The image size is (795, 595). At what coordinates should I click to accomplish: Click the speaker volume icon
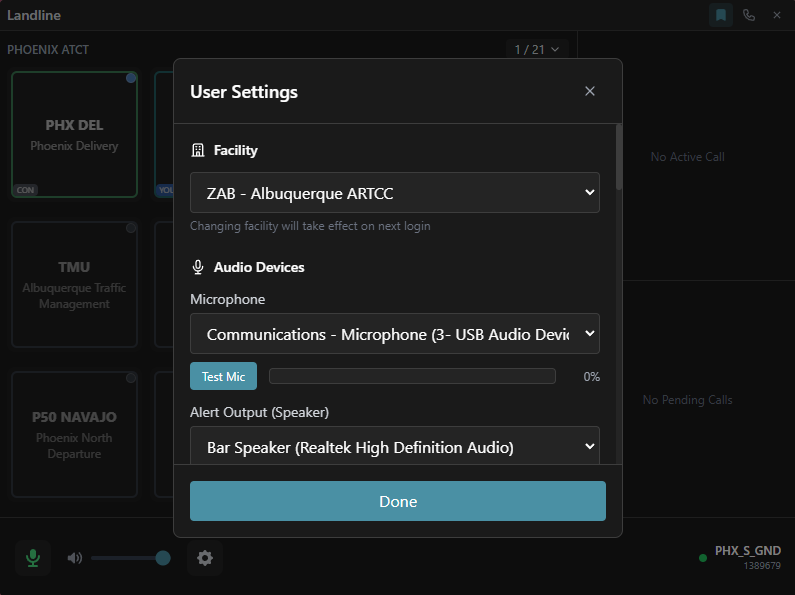pyautogui.click(x=75, y=558)
